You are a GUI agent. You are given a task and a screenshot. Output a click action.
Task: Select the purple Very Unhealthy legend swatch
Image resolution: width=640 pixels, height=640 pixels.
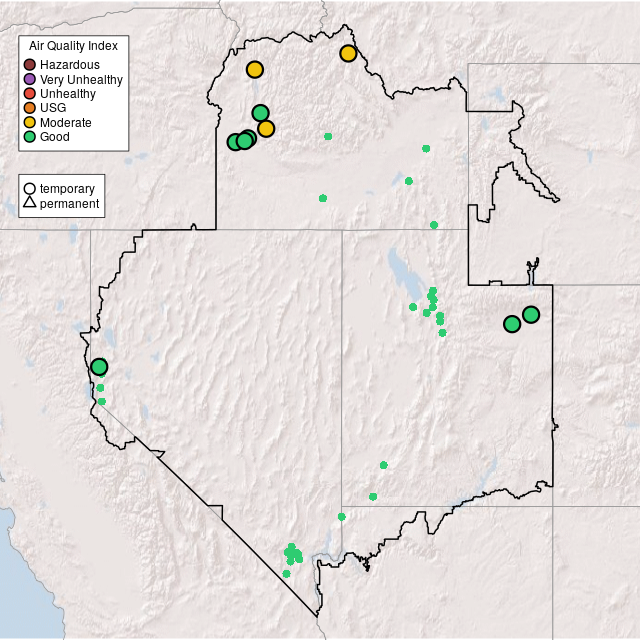[30, 79]
